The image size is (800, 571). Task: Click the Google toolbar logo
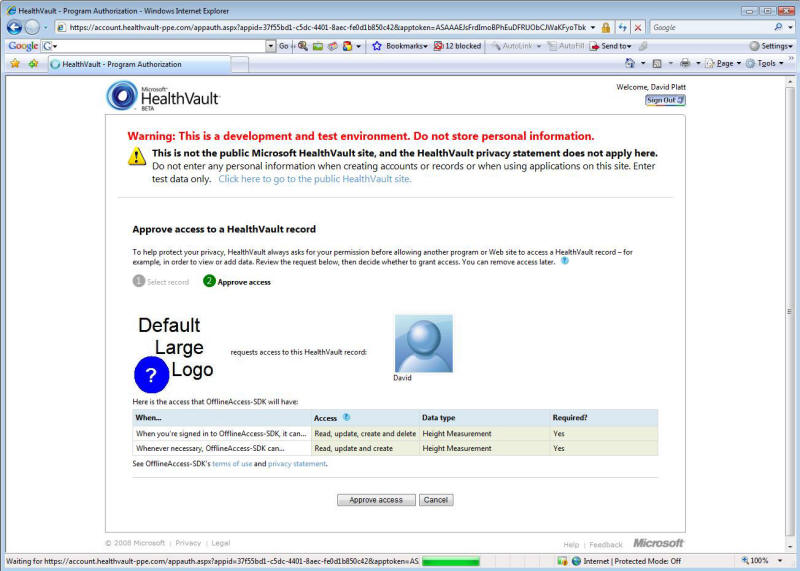pyautogui.click(x=23, y=46)
